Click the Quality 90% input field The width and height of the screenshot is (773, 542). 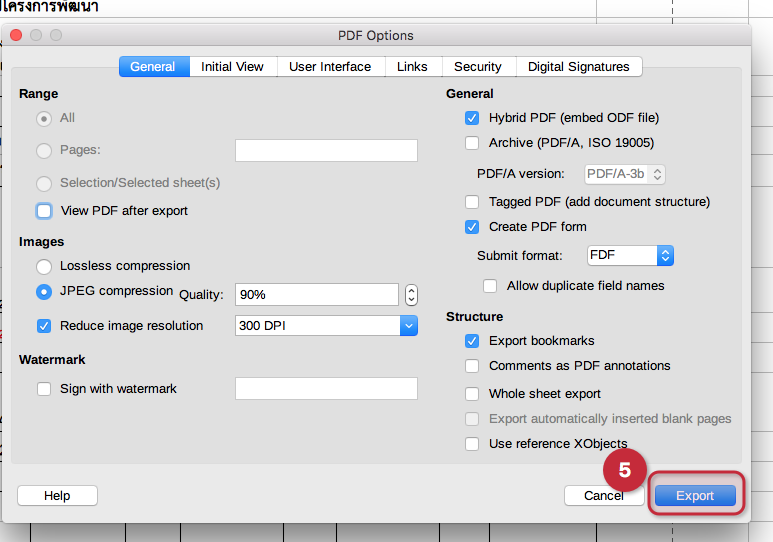pyautogui.click(x=316, y=295)
